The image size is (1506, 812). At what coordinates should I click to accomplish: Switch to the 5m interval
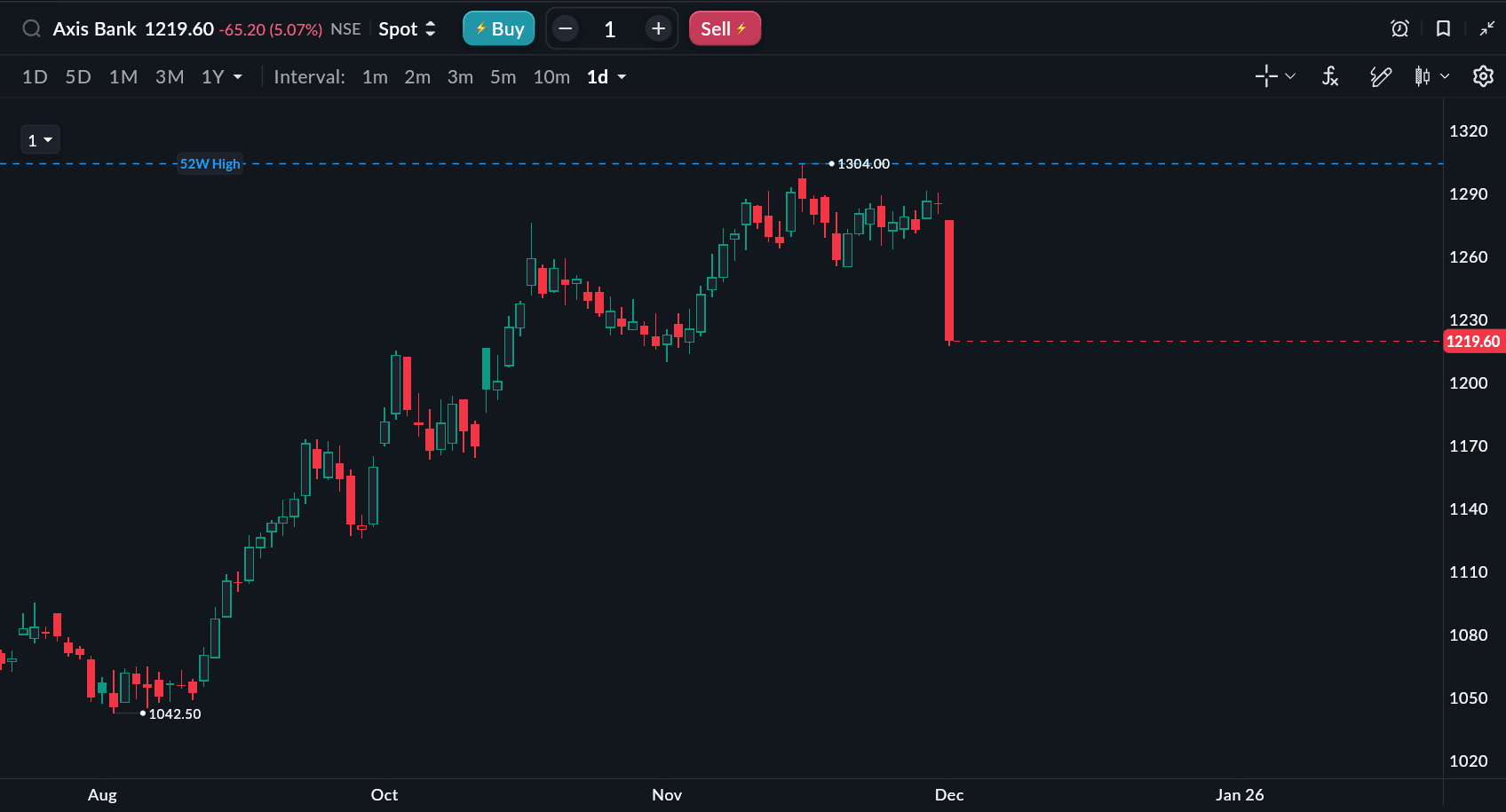pos(503,77)
